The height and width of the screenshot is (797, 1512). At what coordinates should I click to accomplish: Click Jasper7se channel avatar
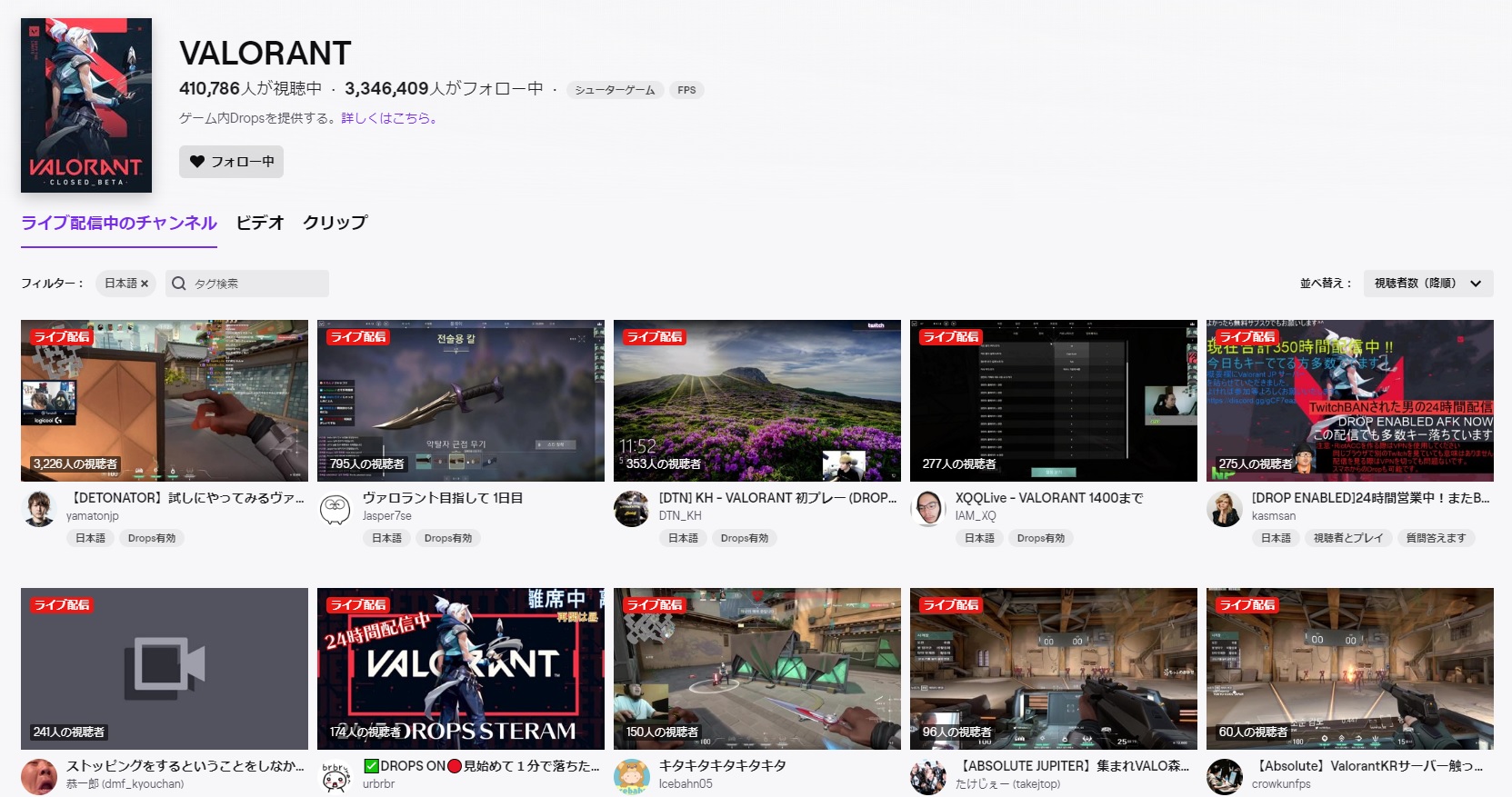click(335, 509)
